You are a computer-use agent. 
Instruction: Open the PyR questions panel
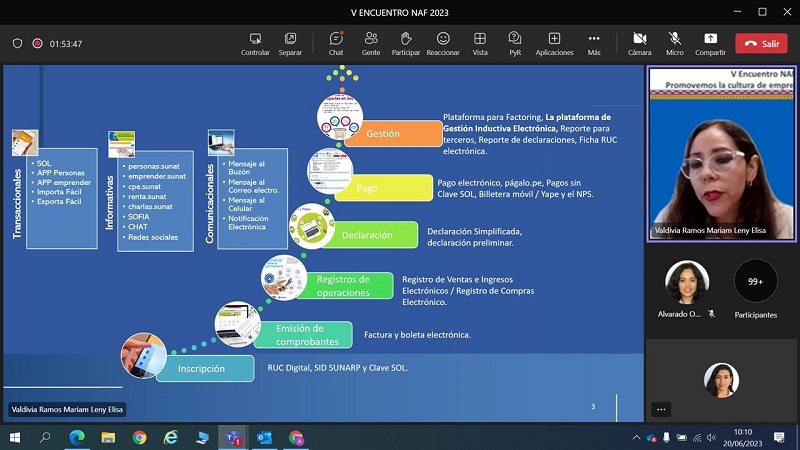tap(515, 43)
